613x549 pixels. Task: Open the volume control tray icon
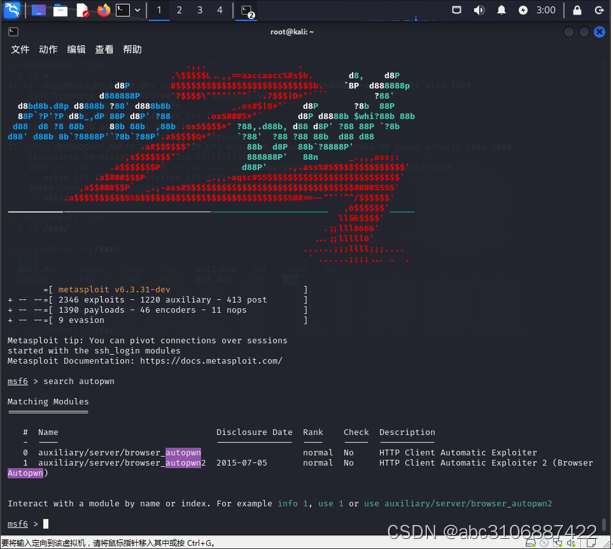pyautogui.click(x=479, y=10)
